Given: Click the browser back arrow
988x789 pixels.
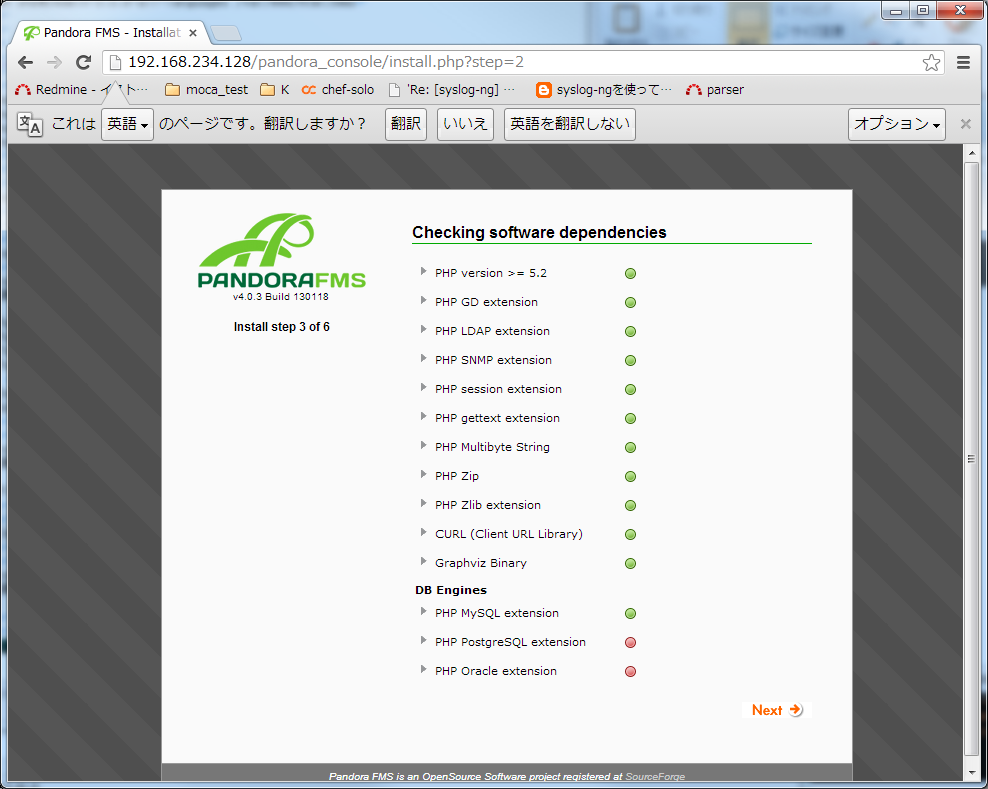Looking at the screenshot, I should point(25,62).
